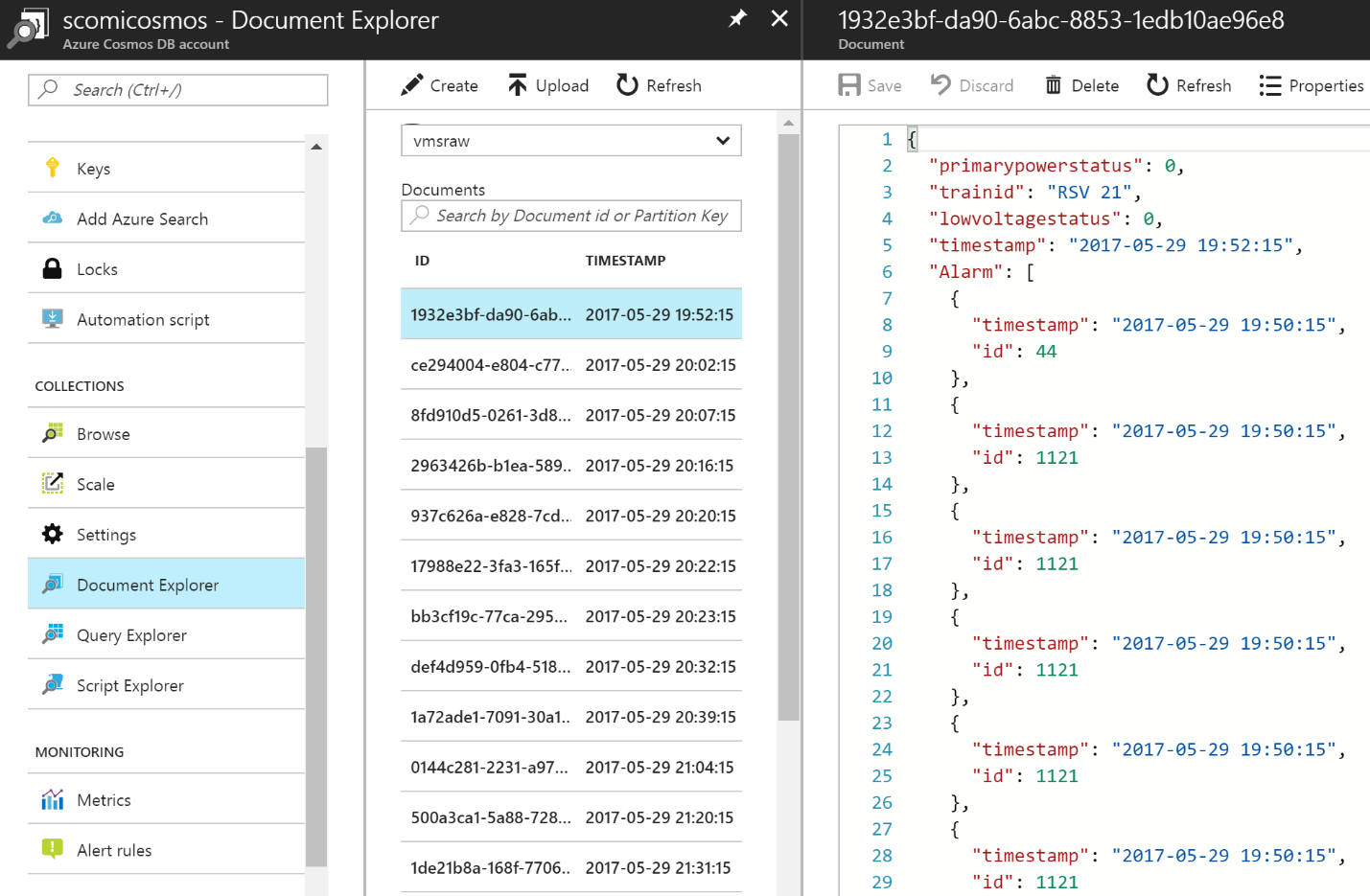This screenshot has height=896, width=1370.
Task: Focus Search by Document id or Partition Key
Action: point(571,216)
